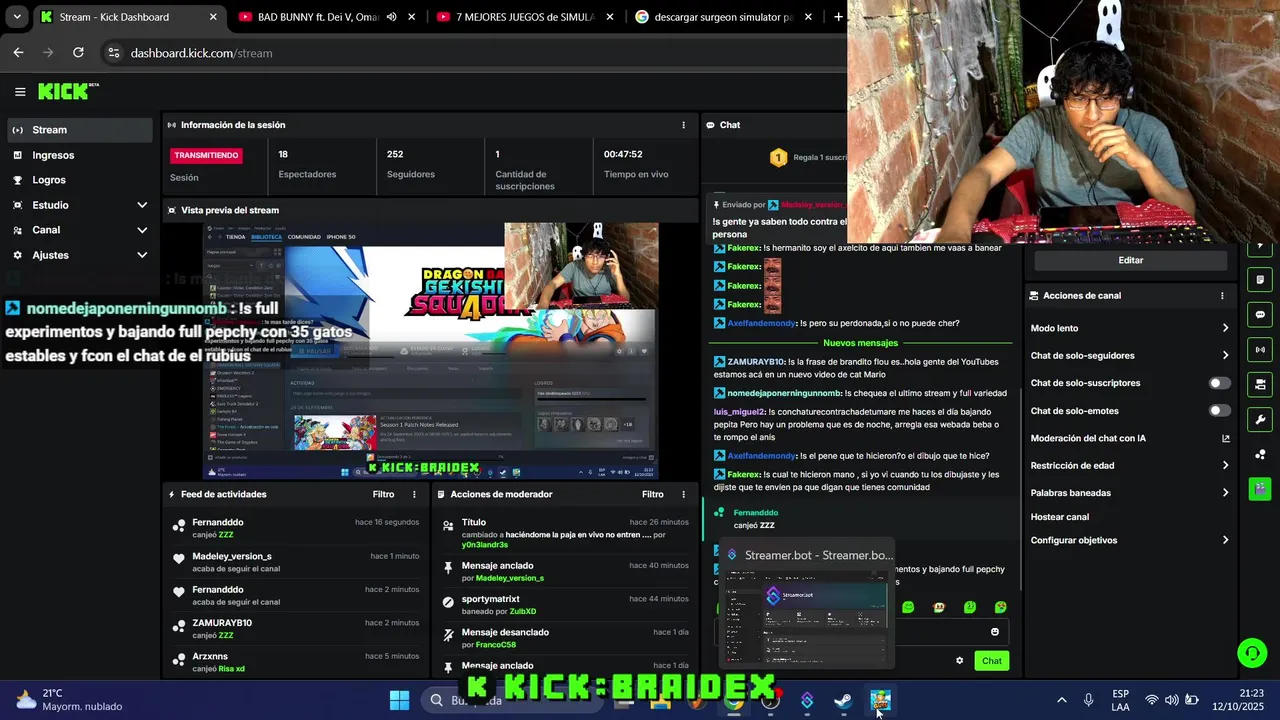This screenshot has height=720, width=1280.
Task: Toggle Chat de solo-emotes switch
Action: tap(1220, 411)
